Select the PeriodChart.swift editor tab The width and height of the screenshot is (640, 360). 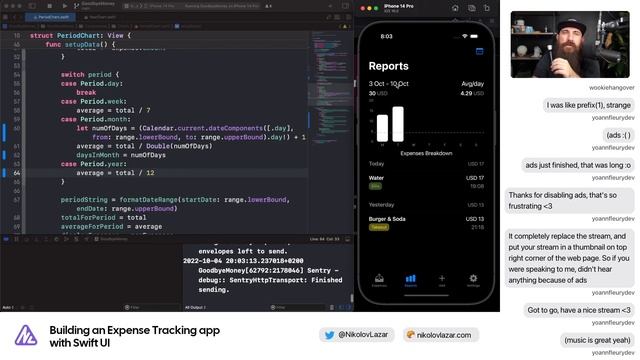coord(51,17)
